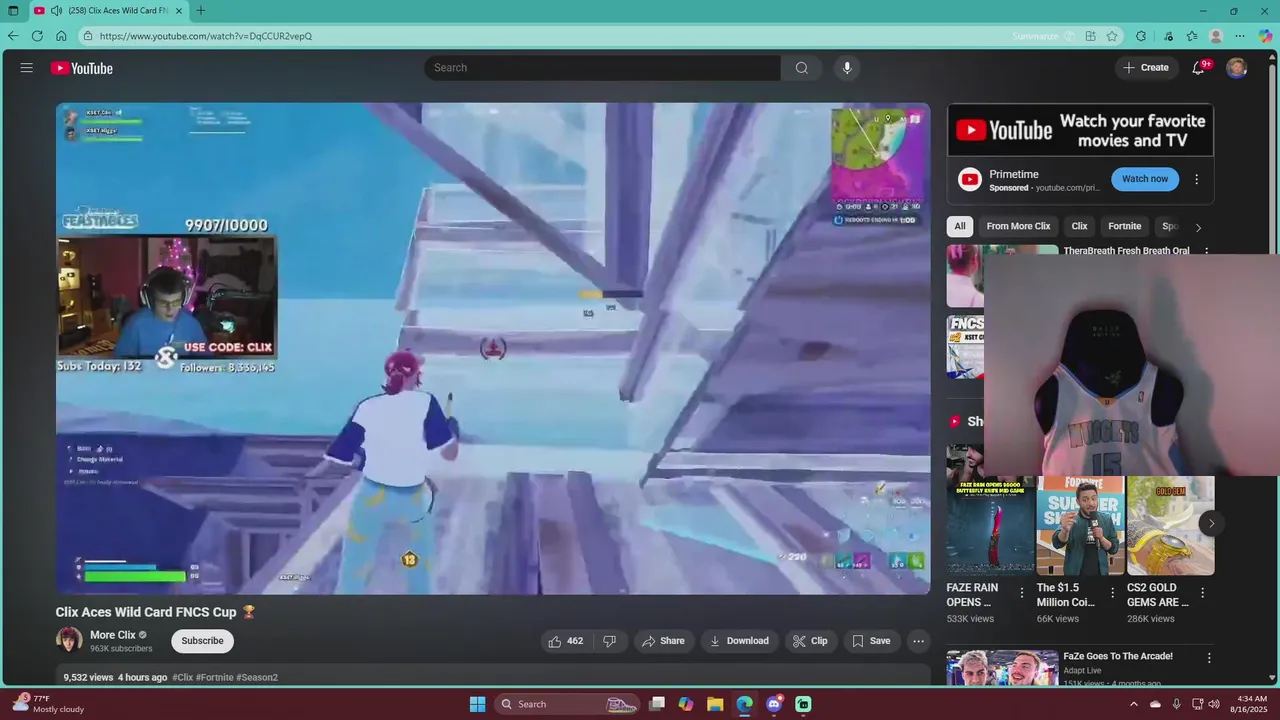1280x720 pixels.
Task: Open a new browser tab
Action: [x=201, y=11]
